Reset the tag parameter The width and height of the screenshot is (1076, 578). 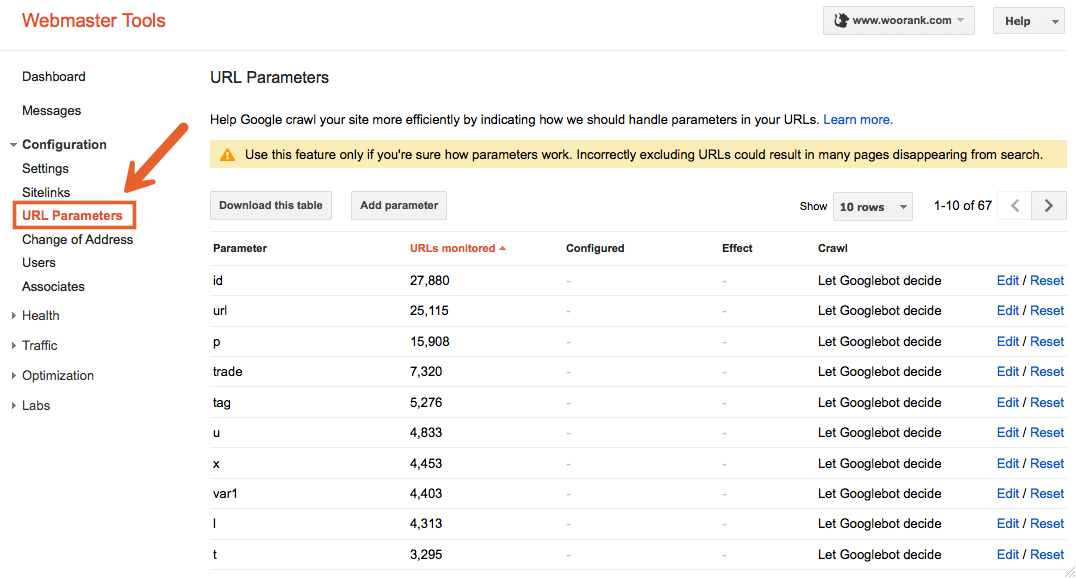click(x=1047, y=403)
